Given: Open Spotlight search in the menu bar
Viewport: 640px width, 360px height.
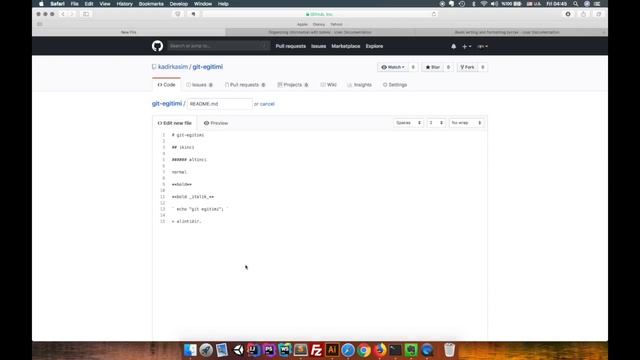Looking at the screenshot, I should pyautogui.click(x=576, y=4).
